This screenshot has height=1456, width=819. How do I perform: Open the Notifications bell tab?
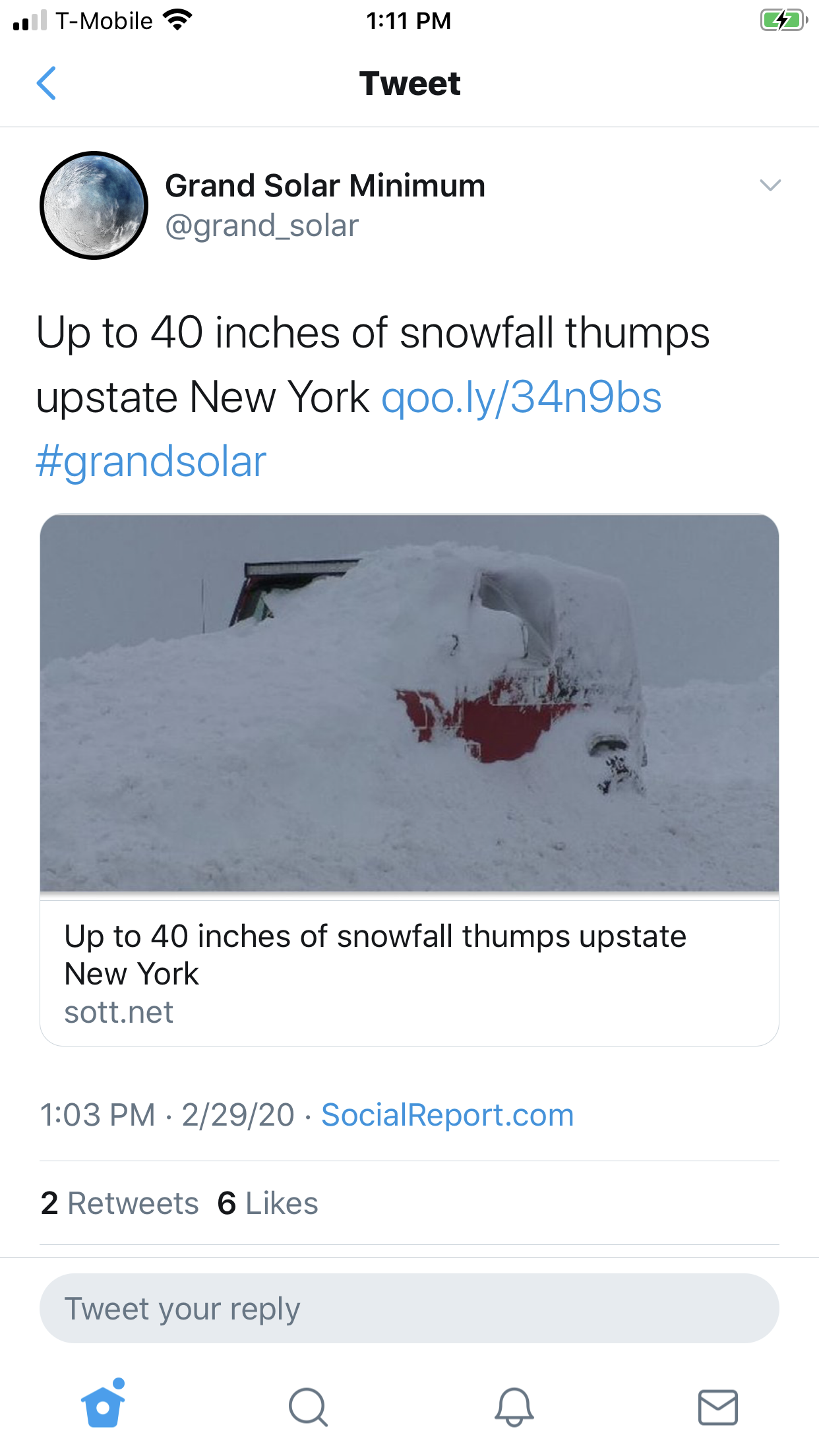(514, 1407)
